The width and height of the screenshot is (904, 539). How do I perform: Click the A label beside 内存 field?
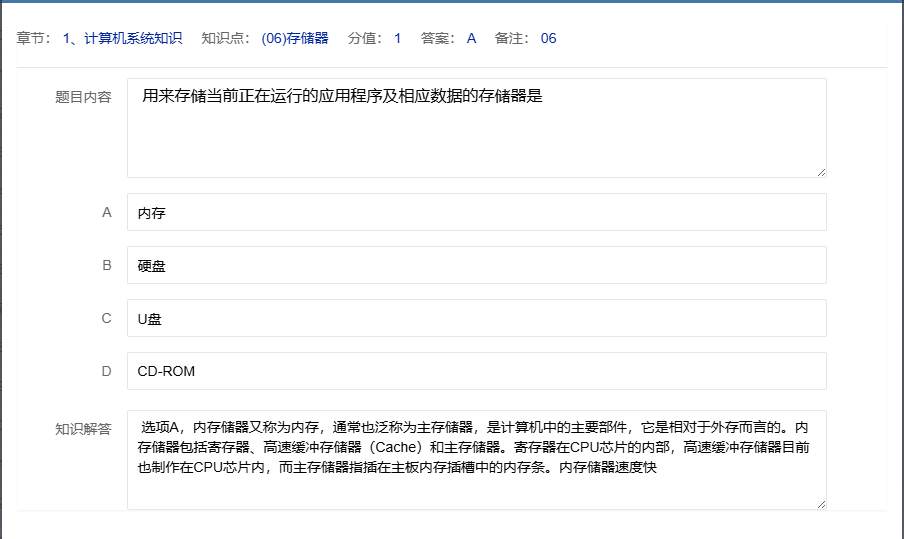click(x=107, y=212)
